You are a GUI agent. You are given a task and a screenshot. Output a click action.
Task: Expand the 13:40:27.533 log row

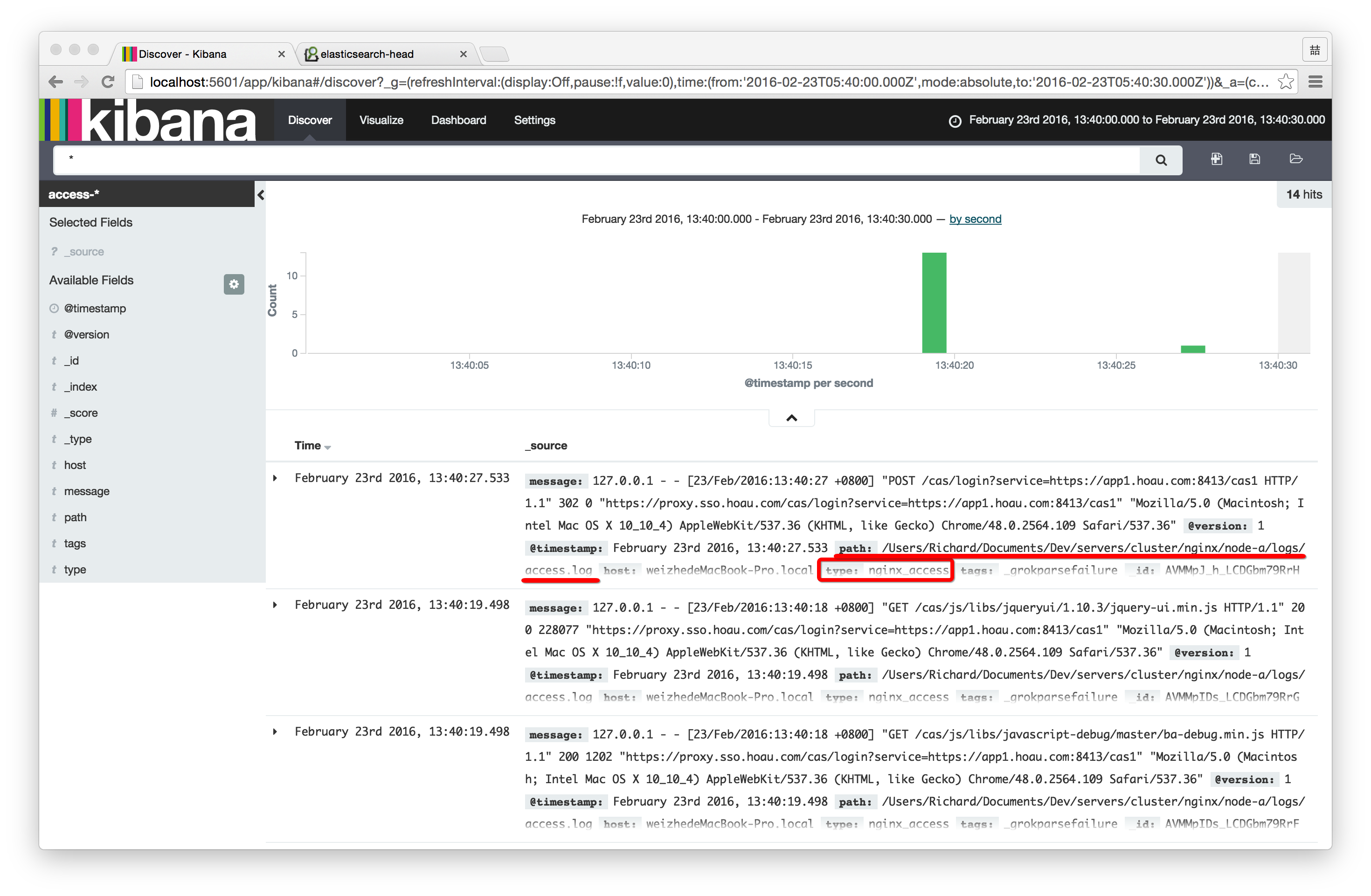[275, 478]
